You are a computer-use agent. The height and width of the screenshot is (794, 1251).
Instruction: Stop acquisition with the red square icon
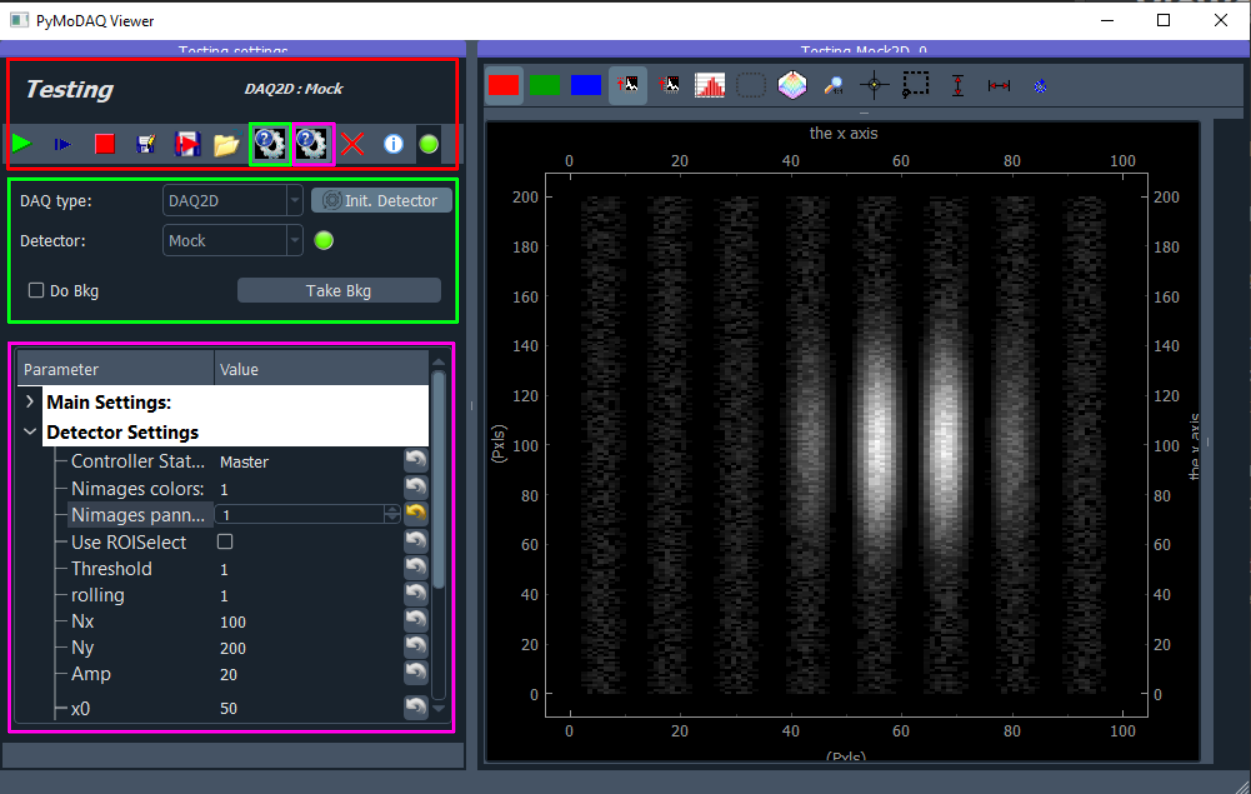point(105,145)
